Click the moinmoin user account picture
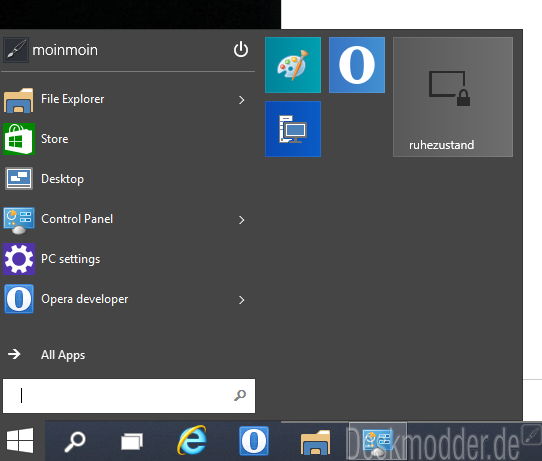The height and width of the screenshot is (461, 542). click(16, 50)
